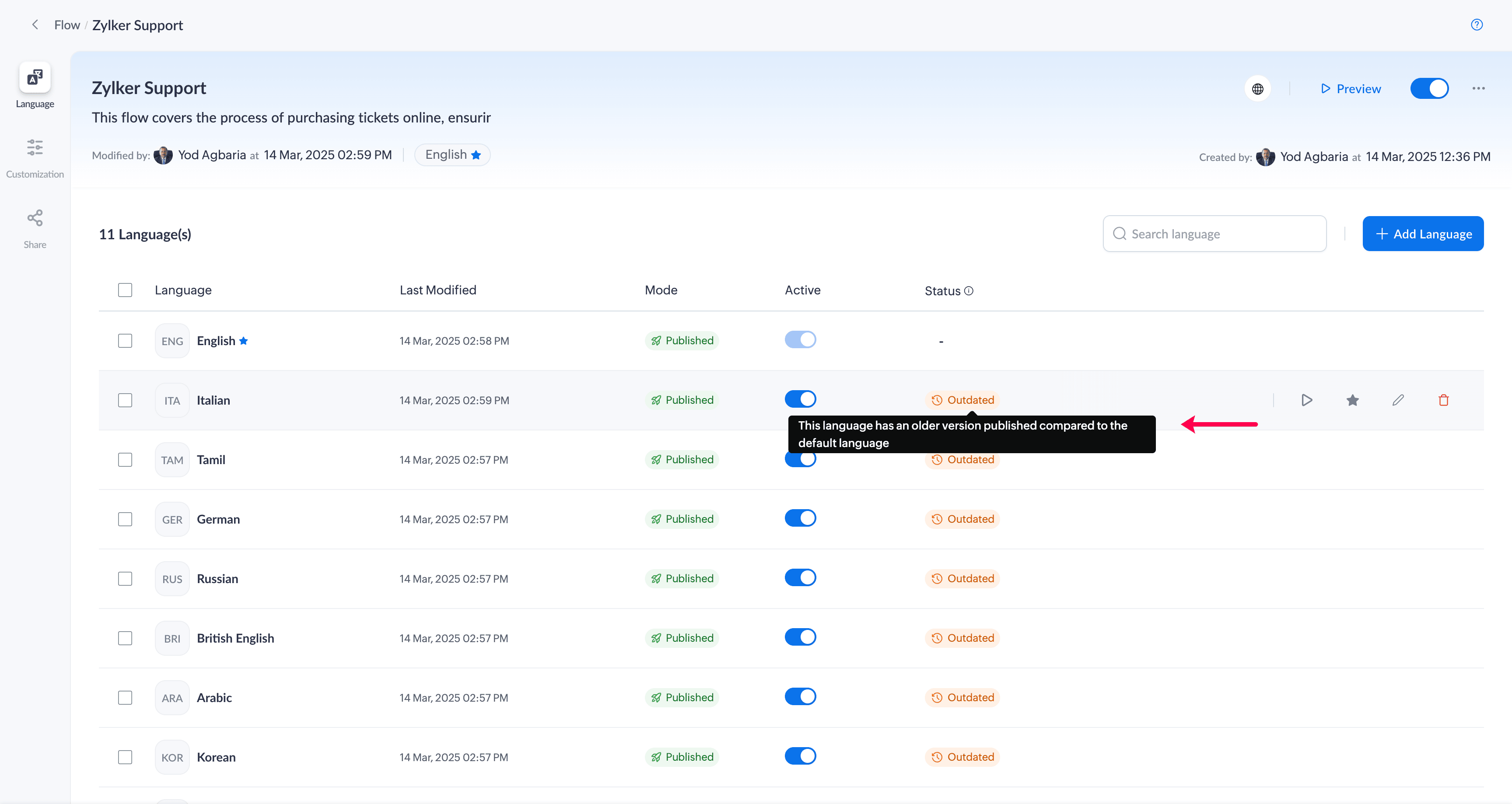Click the German language name
Viewport: 1512px width, 804px height.
218,519
